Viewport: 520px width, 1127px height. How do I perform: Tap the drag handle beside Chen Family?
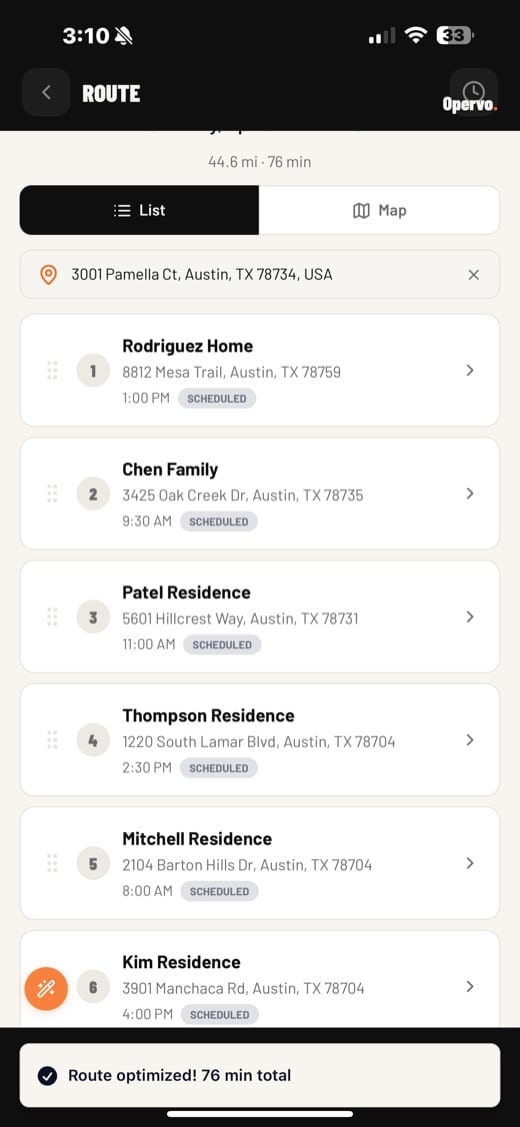point(52,494)
